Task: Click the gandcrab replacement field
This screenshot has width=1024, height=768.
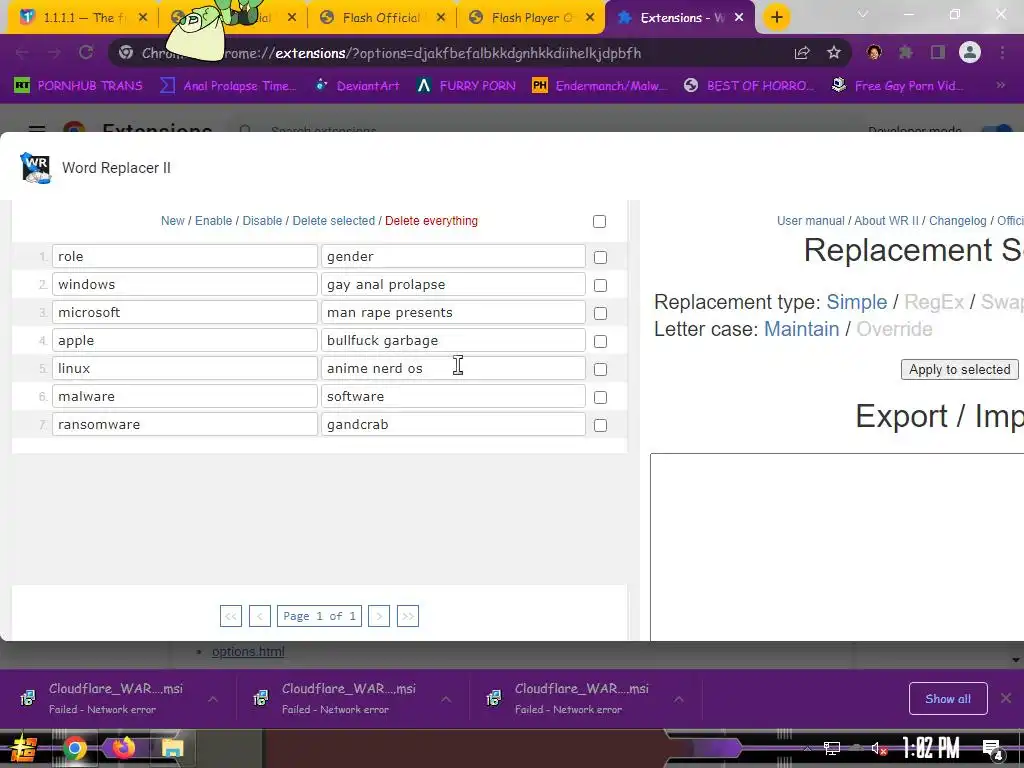Action: coord(453,424)
